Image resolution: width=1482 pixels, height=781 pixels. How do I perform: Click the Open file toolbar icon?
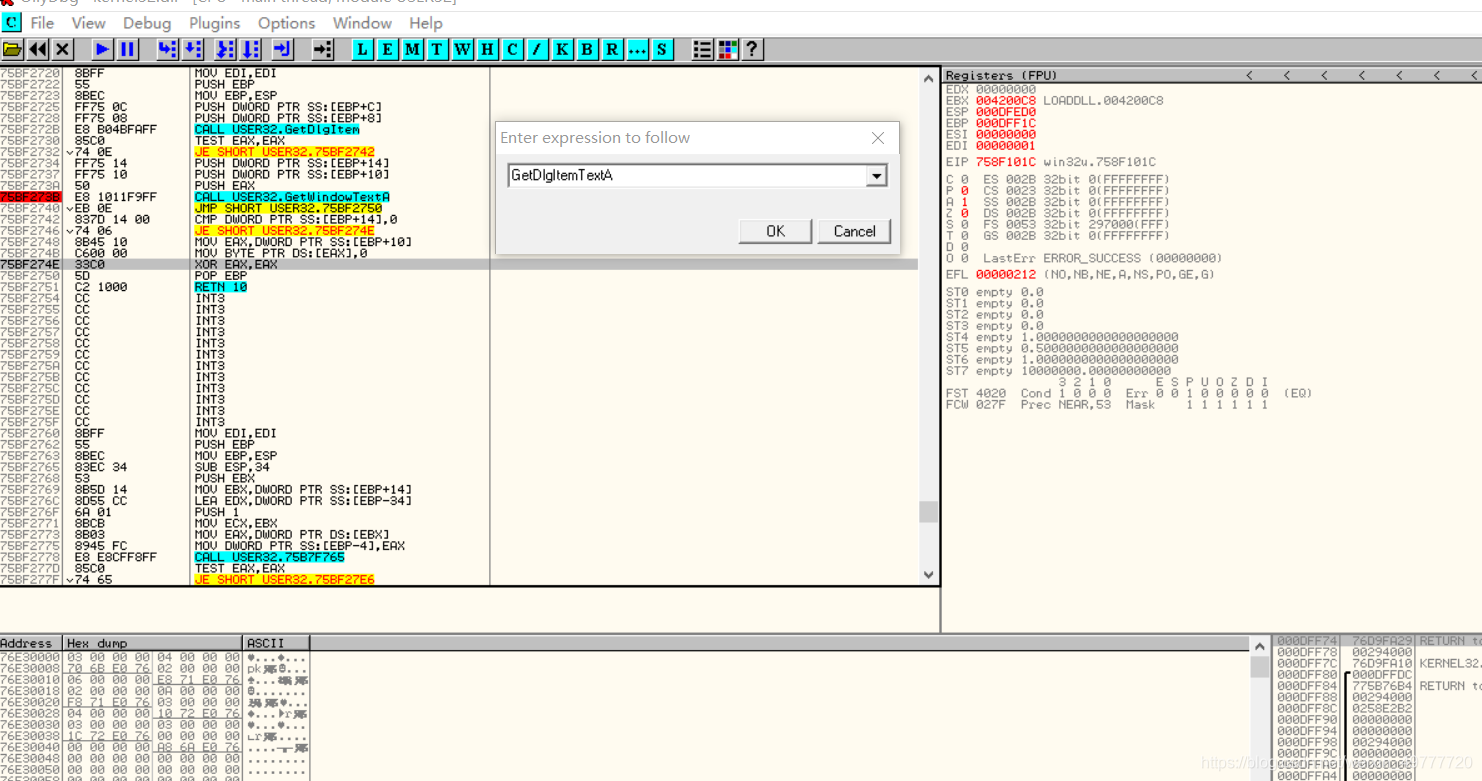click(12, 49)
